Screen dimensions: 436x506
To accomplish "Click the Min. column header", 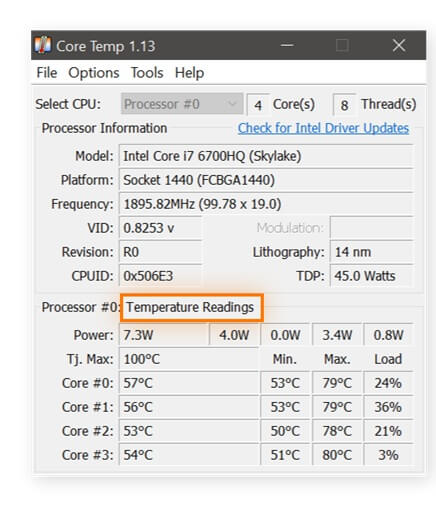I will coord(285,359).
